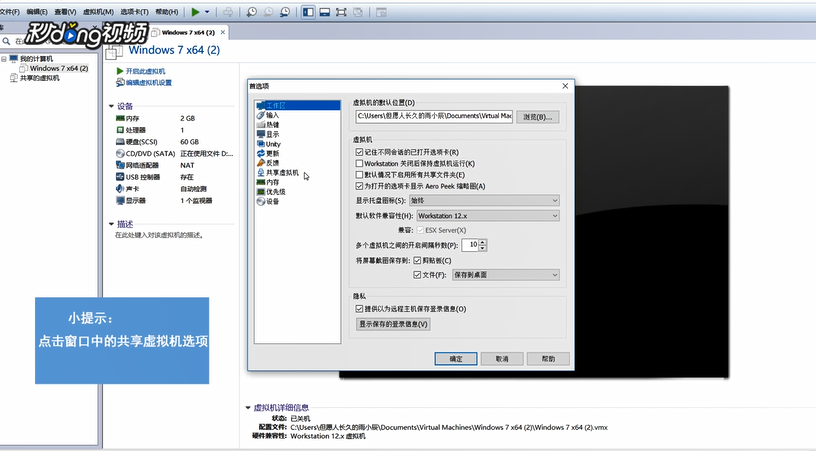Click the console view toolbar icon
Viewport: 816px width, 451px height.
pyautogui.click(x=381, y=11)
